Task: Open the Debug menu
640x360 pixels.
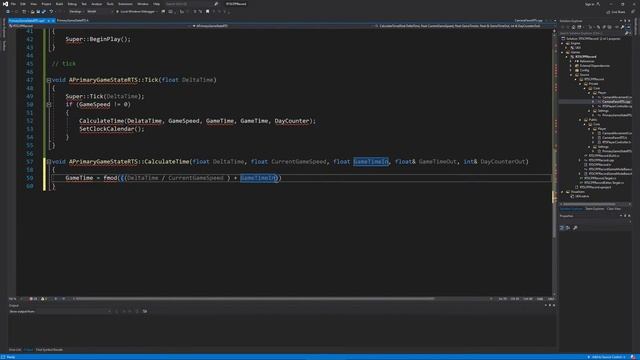Action: coord(72,4)
